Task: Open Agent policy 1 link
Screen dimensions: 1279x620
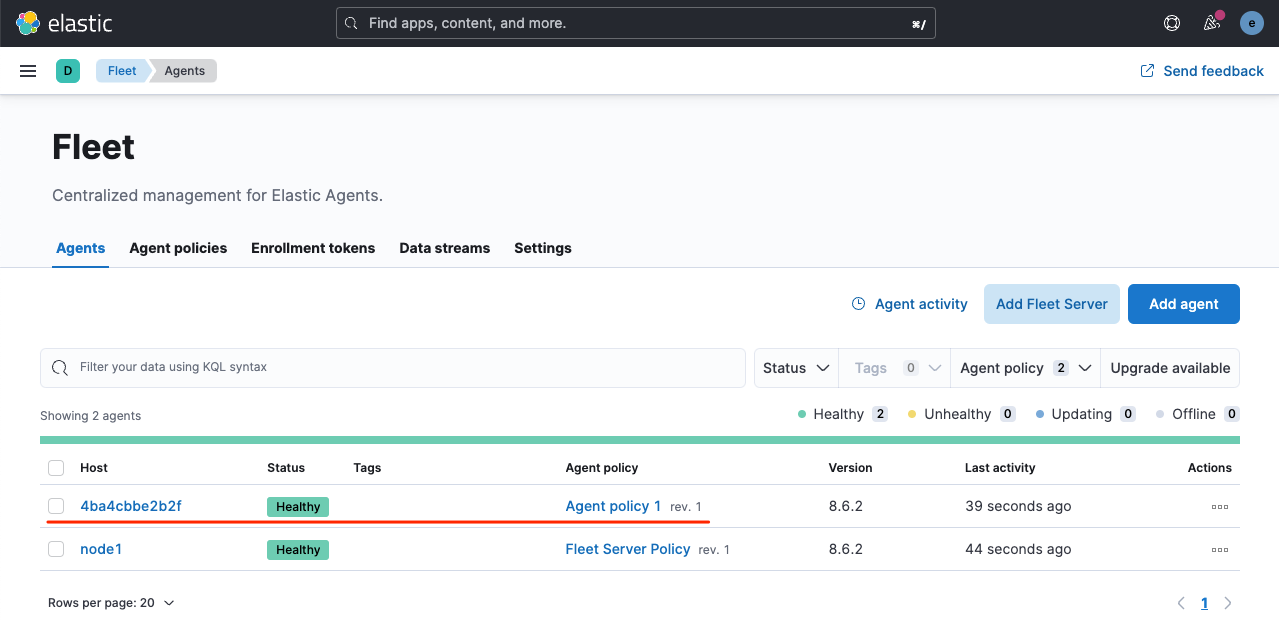Action: (x=613, y=506)
